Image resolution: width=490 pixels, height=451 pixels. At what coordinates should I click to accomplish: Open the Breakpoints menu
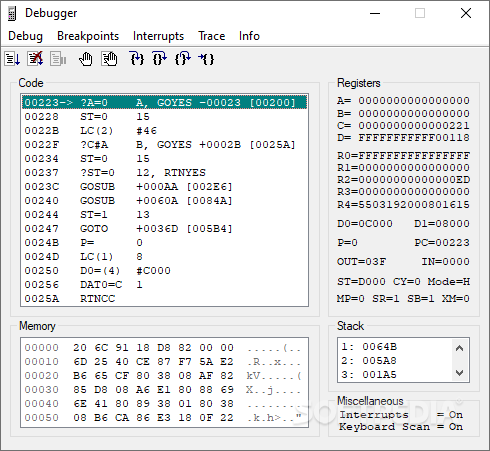click(x=88, y=36)
